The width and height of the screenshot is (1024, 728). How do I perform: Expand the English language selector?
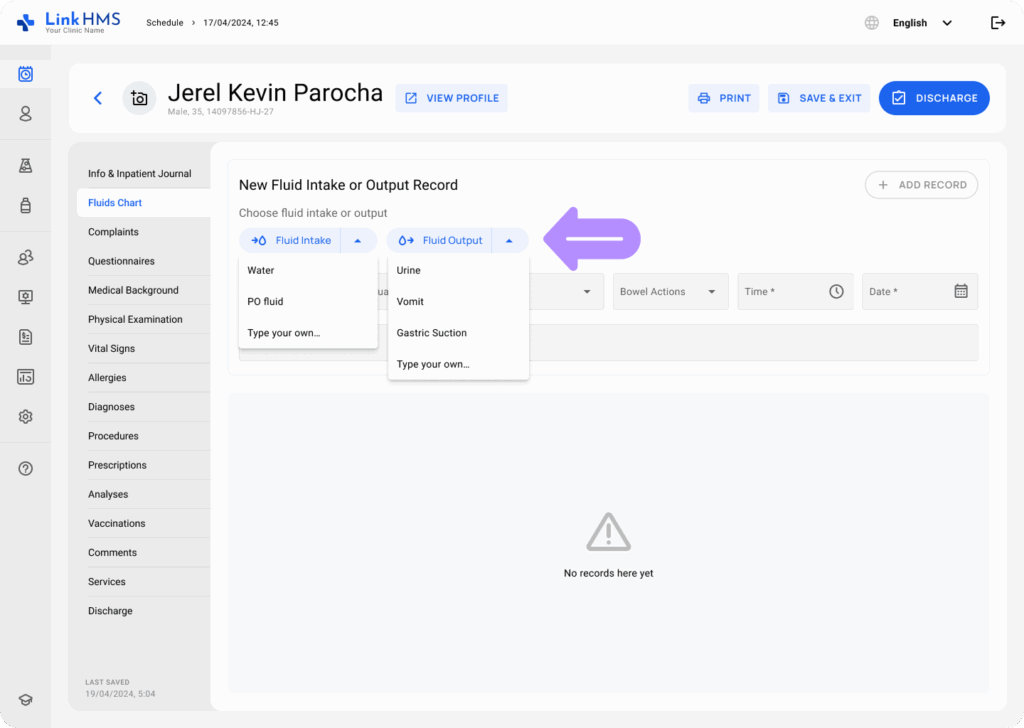(920, 23)
